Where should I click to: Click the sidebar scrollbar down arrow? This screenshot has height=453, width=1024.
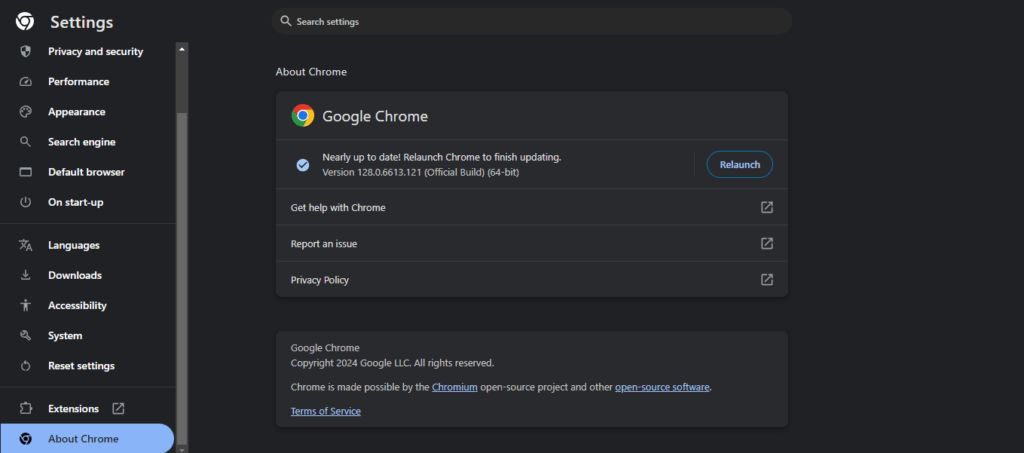coord(182,449)
